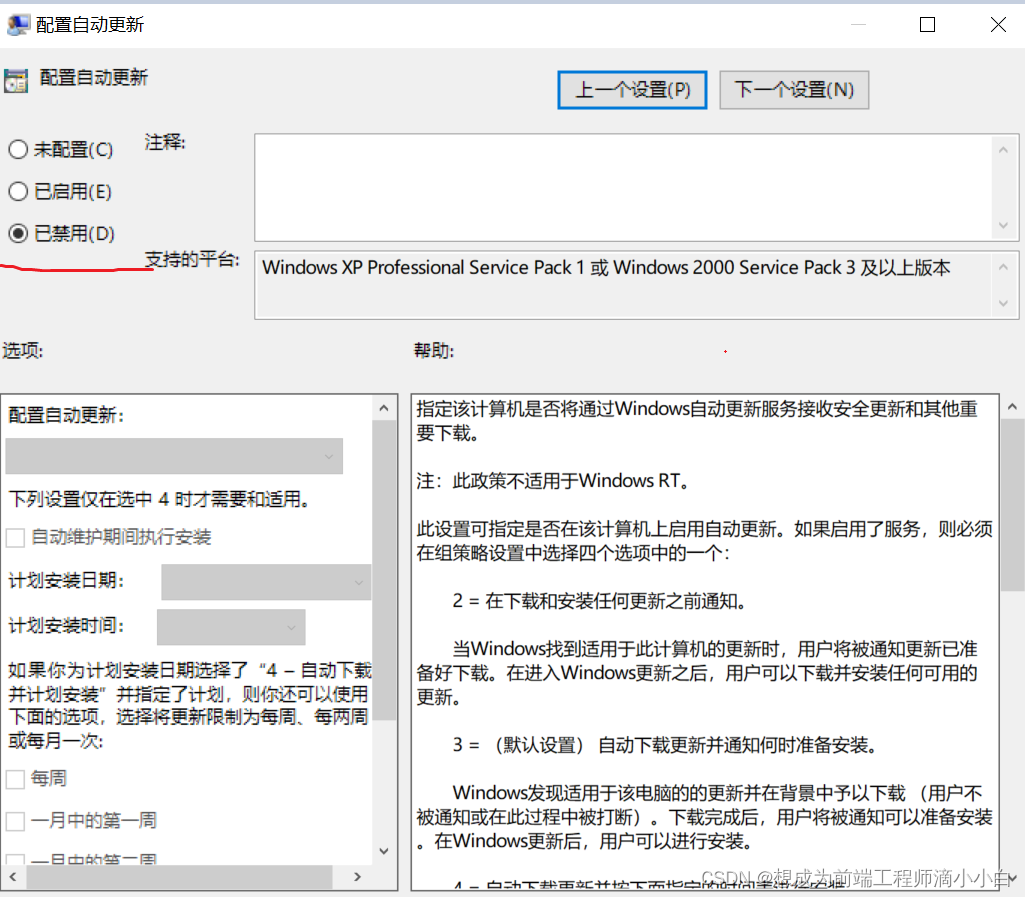Go to previous setting with 上一个设置(P)
The image size is (1025, 897).
coord(632,90)
